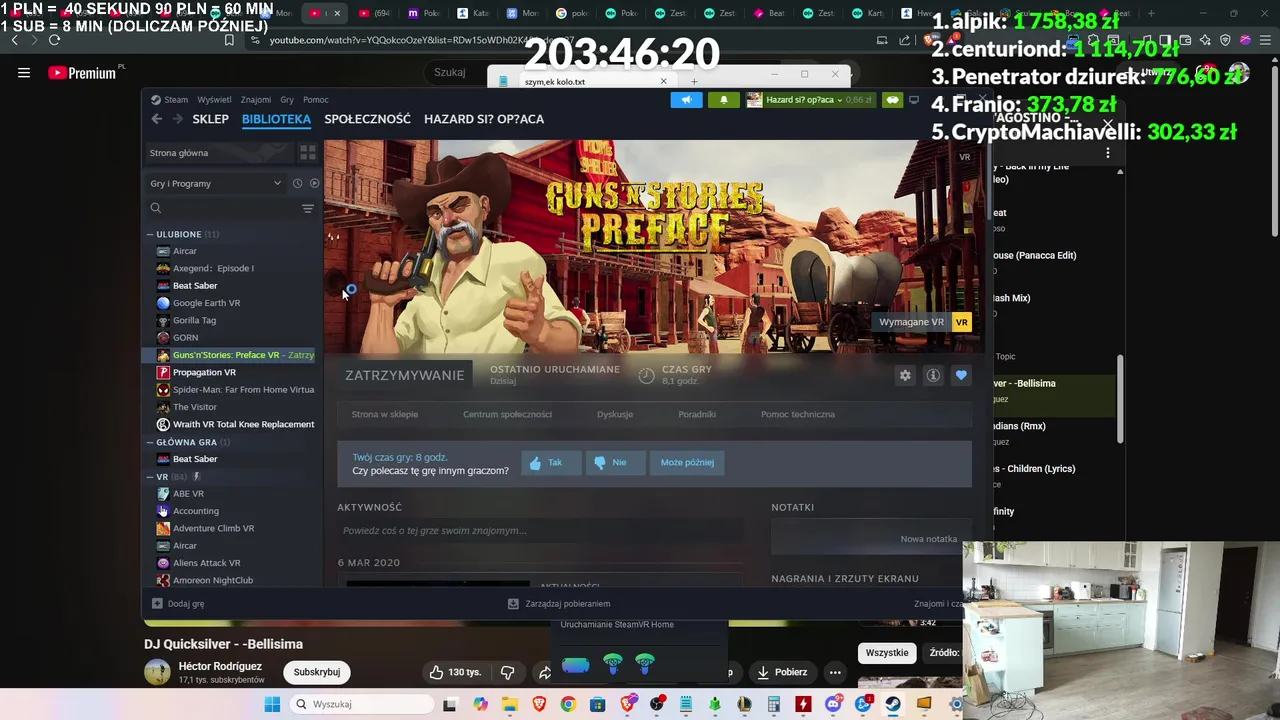Viewport: 1280px width, 720px height.
Task: Reload the browser page
Action: click(54, 40)
